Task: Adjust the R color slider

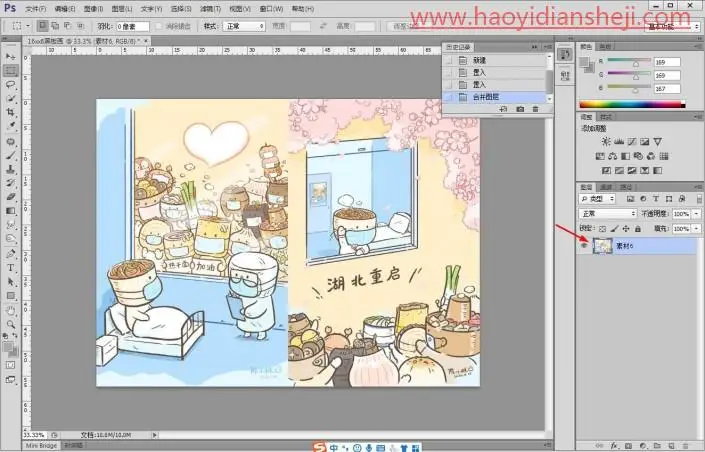Action: point(636,64)
